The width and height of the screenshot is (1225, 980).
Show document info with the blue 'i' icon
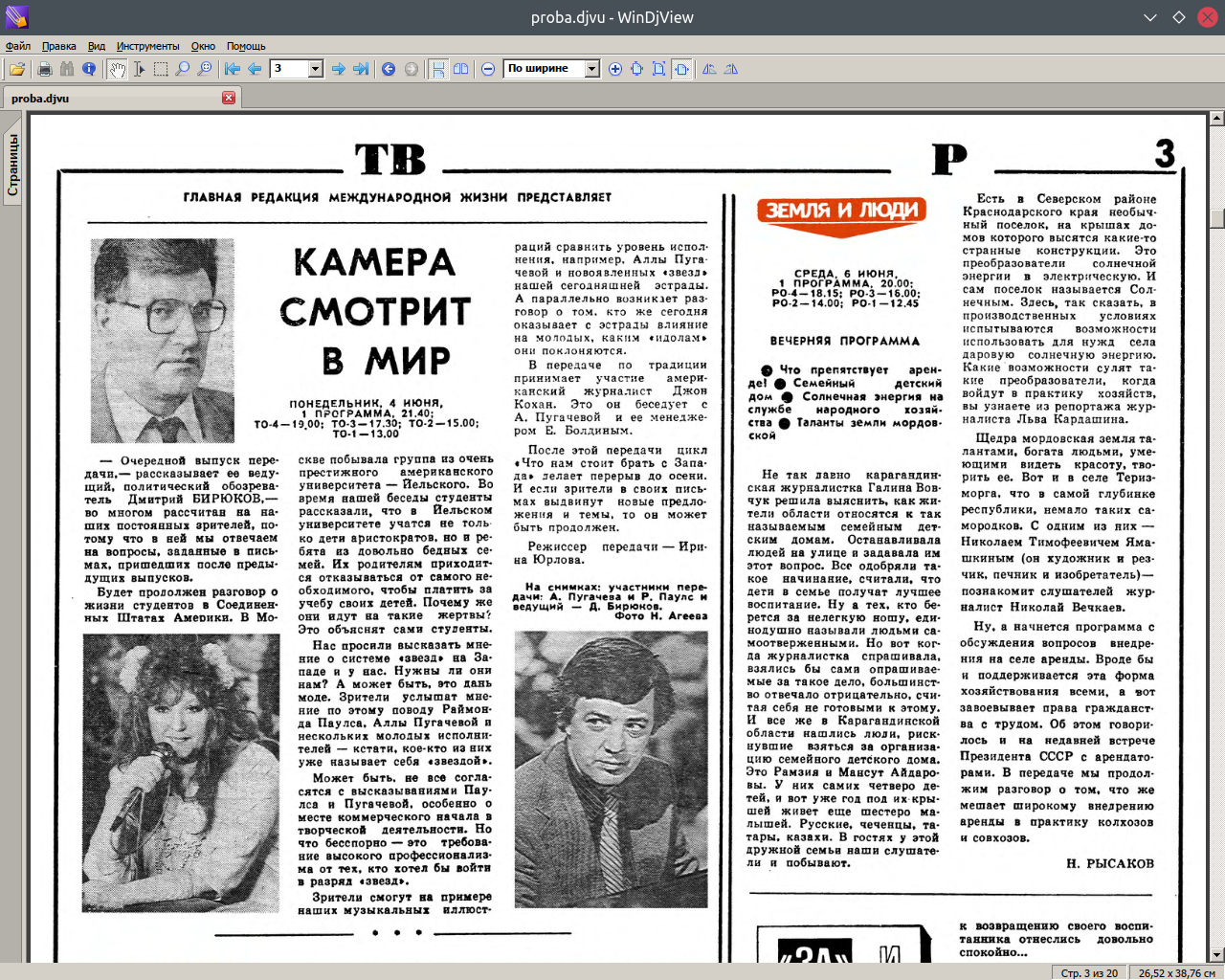pyautogui.click(x=89, y=69)
